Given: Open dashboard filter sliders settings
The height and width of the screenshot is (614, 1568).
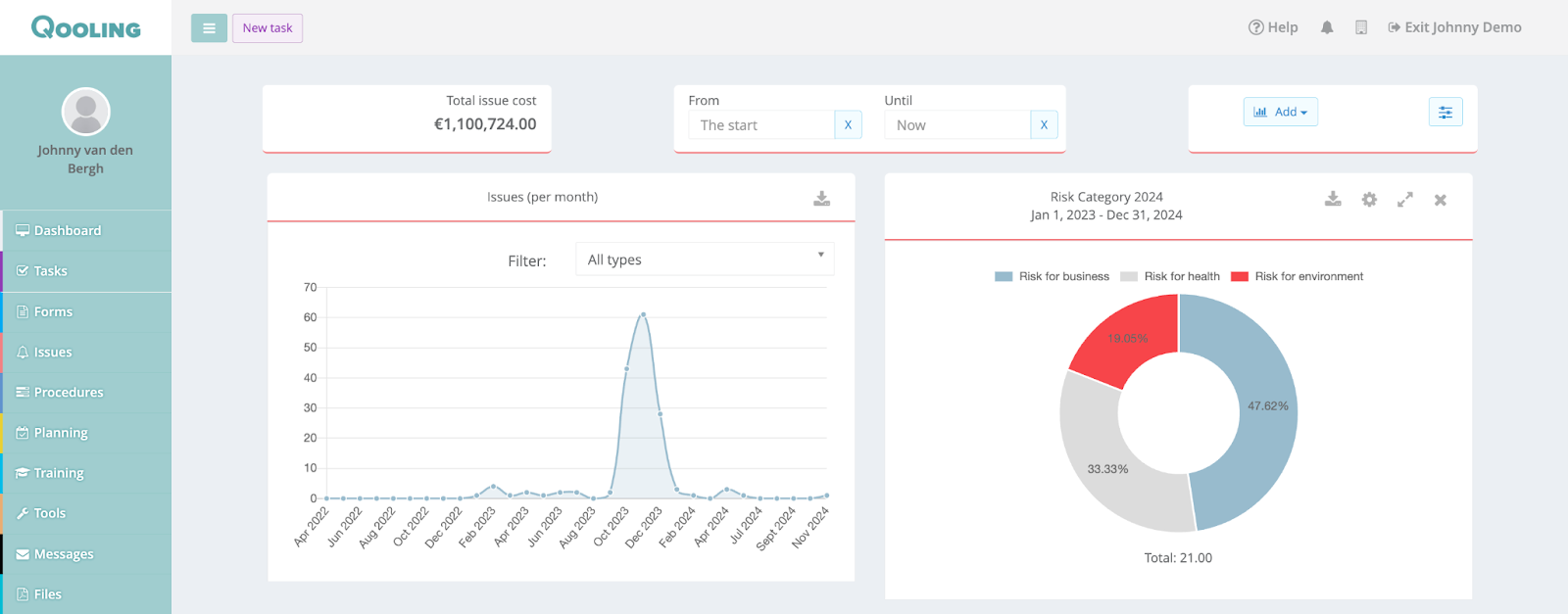Looking at the screenshot, I should (1445, 113).
